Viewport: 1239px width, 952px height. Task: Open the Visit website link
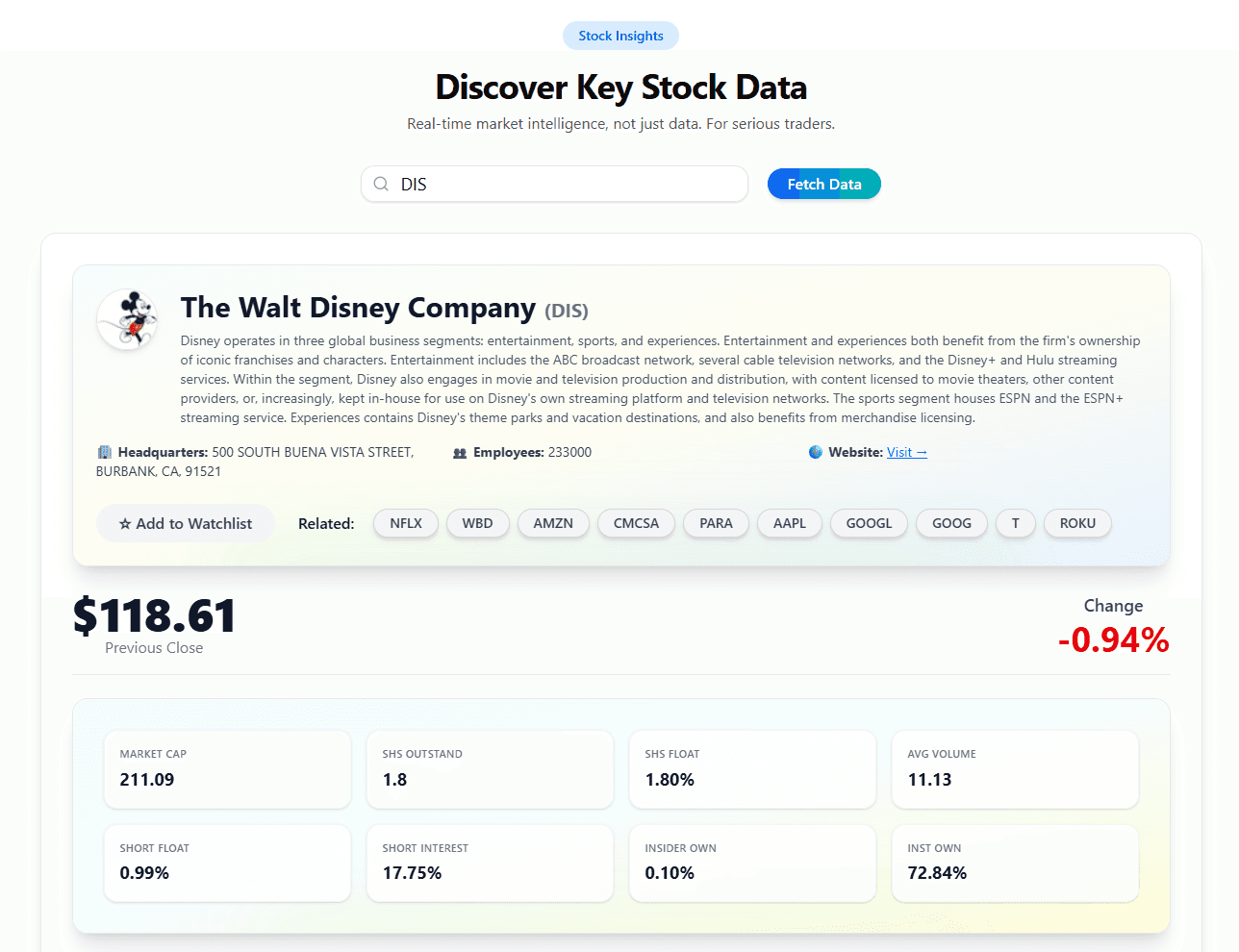(x=906, y=452)
